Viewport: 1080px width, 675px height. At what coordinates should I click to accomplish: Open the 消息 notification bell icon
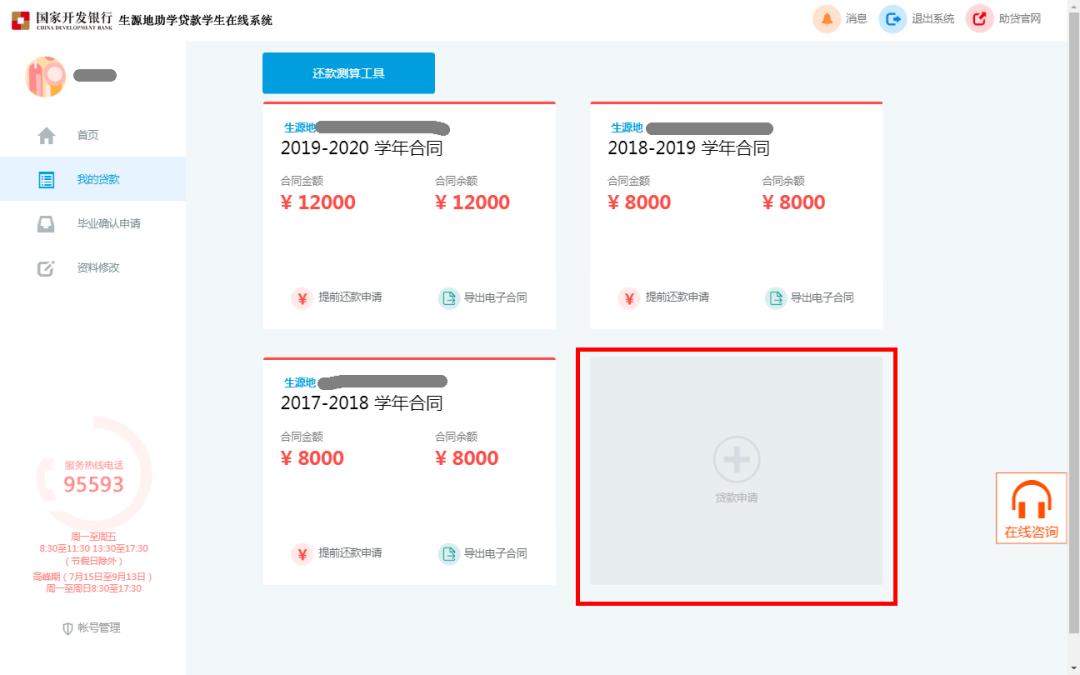pos(825,18)
